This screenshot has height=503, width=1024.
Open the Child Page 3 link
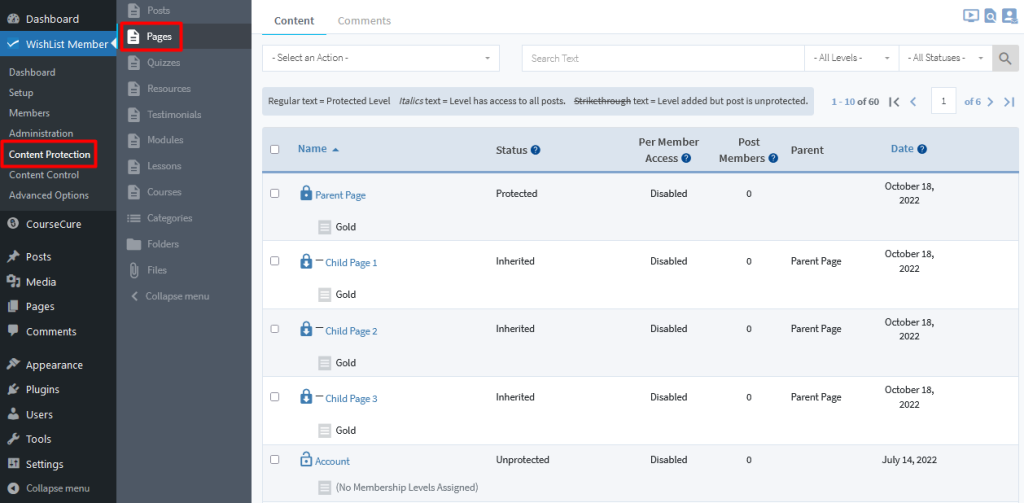click(351, 398)
